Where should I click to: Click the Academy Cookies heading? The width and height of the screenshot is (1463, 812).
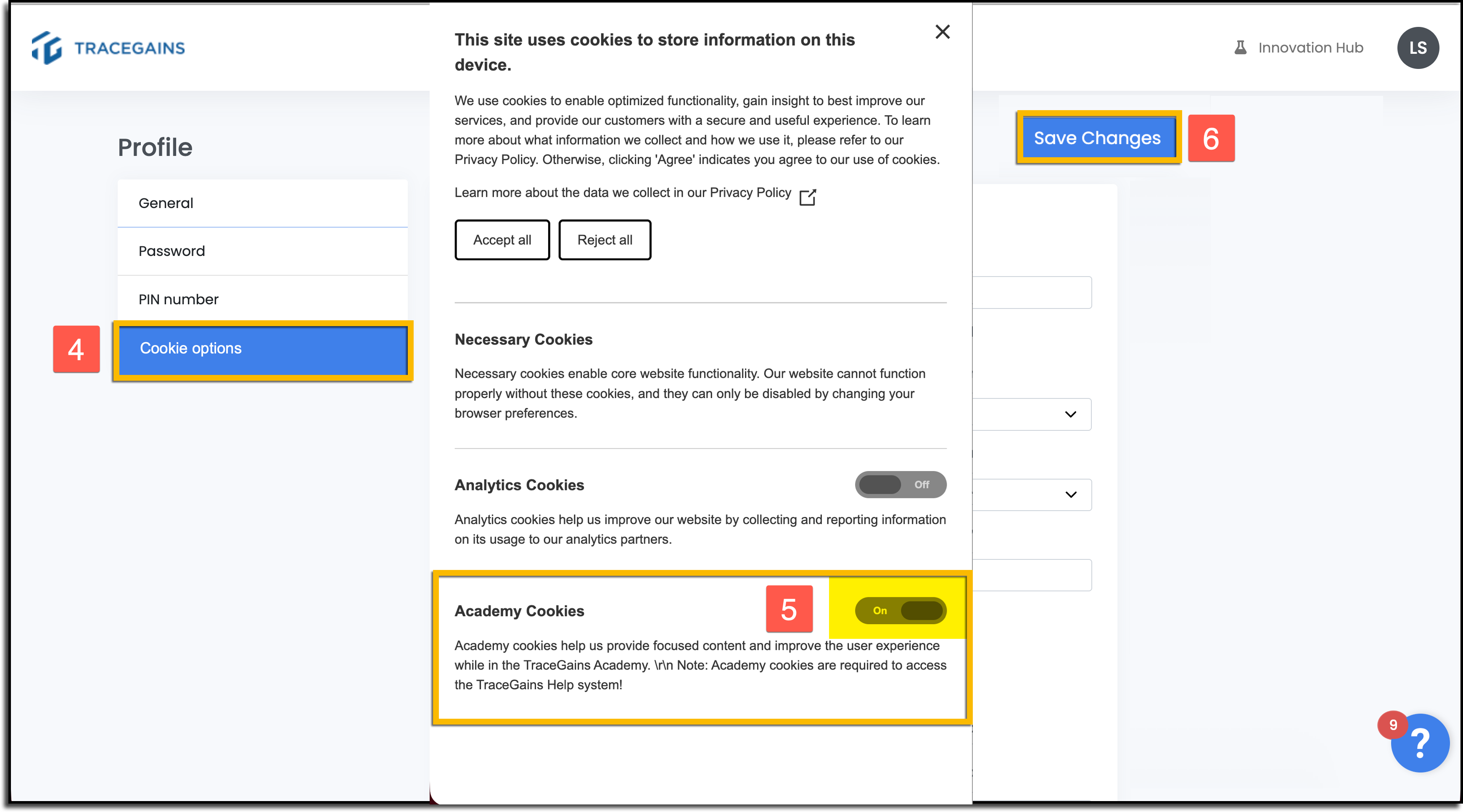tap(519, 611)
